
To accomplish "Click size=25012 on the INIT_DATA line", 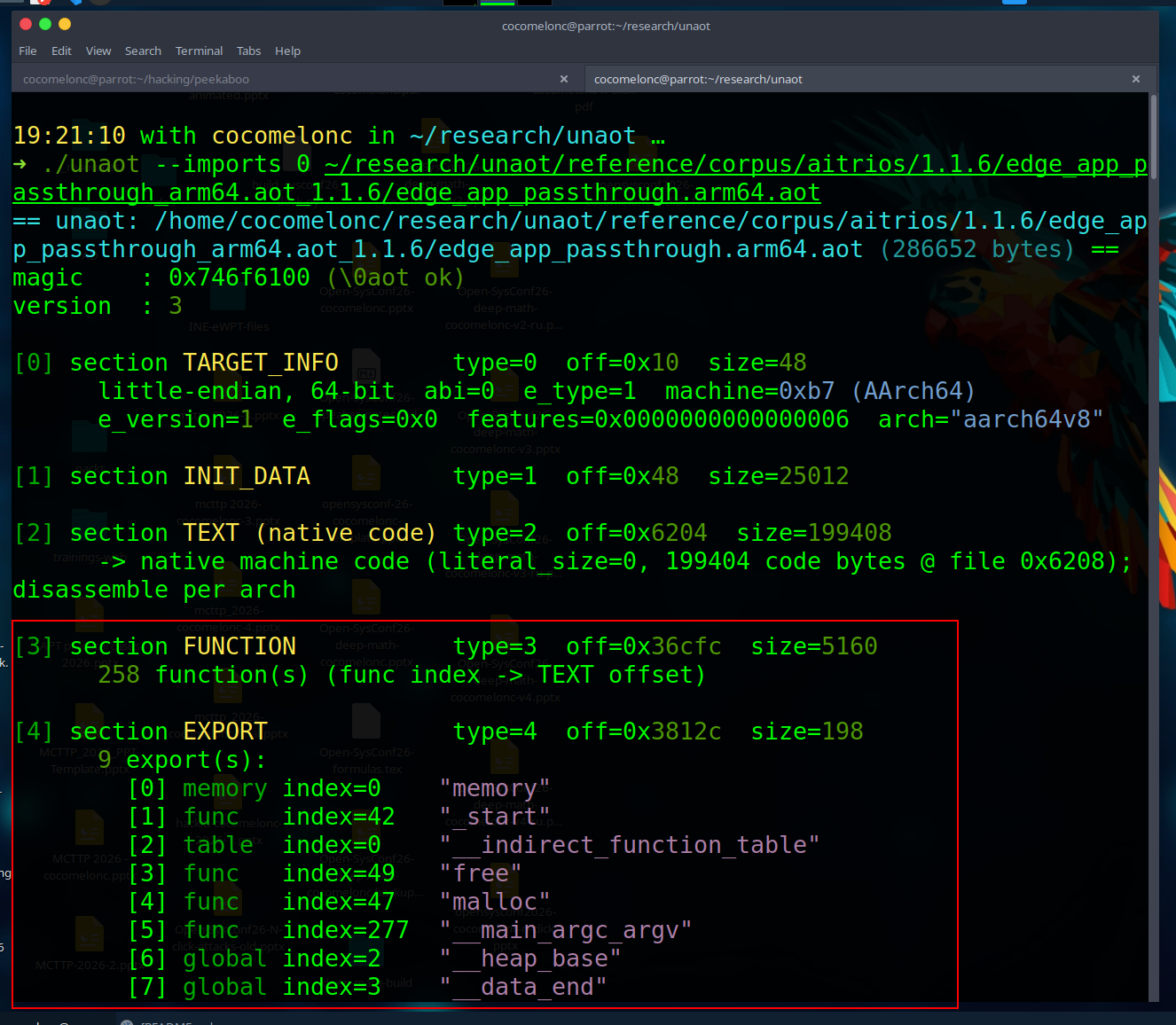I will (779, 476).
